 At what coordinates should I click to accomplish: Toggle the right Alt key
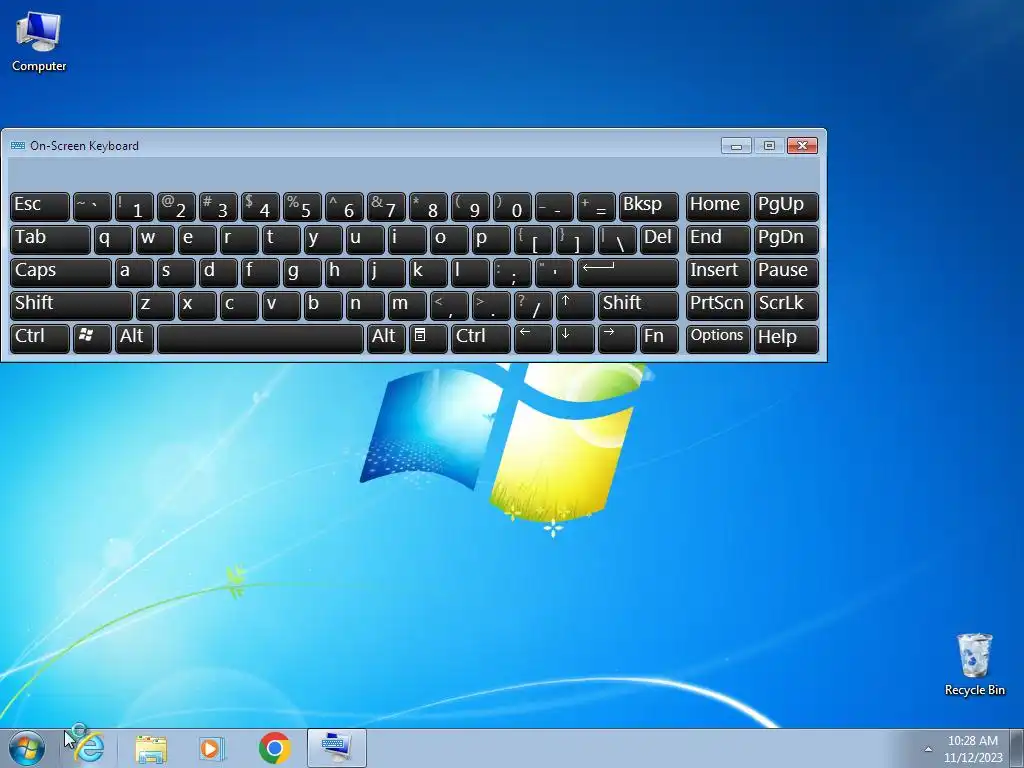(386, 338)
